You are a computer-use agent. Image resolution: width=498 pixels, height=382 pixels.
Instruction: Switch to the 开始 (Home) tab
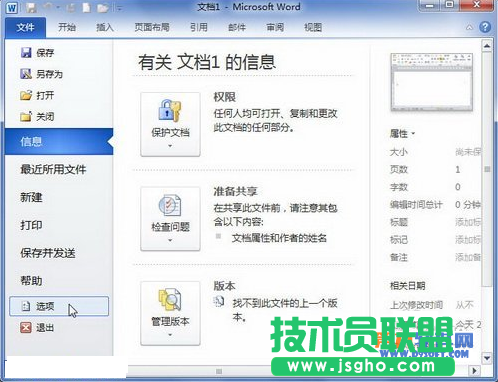pyautogui.click(x=67, y=27)
